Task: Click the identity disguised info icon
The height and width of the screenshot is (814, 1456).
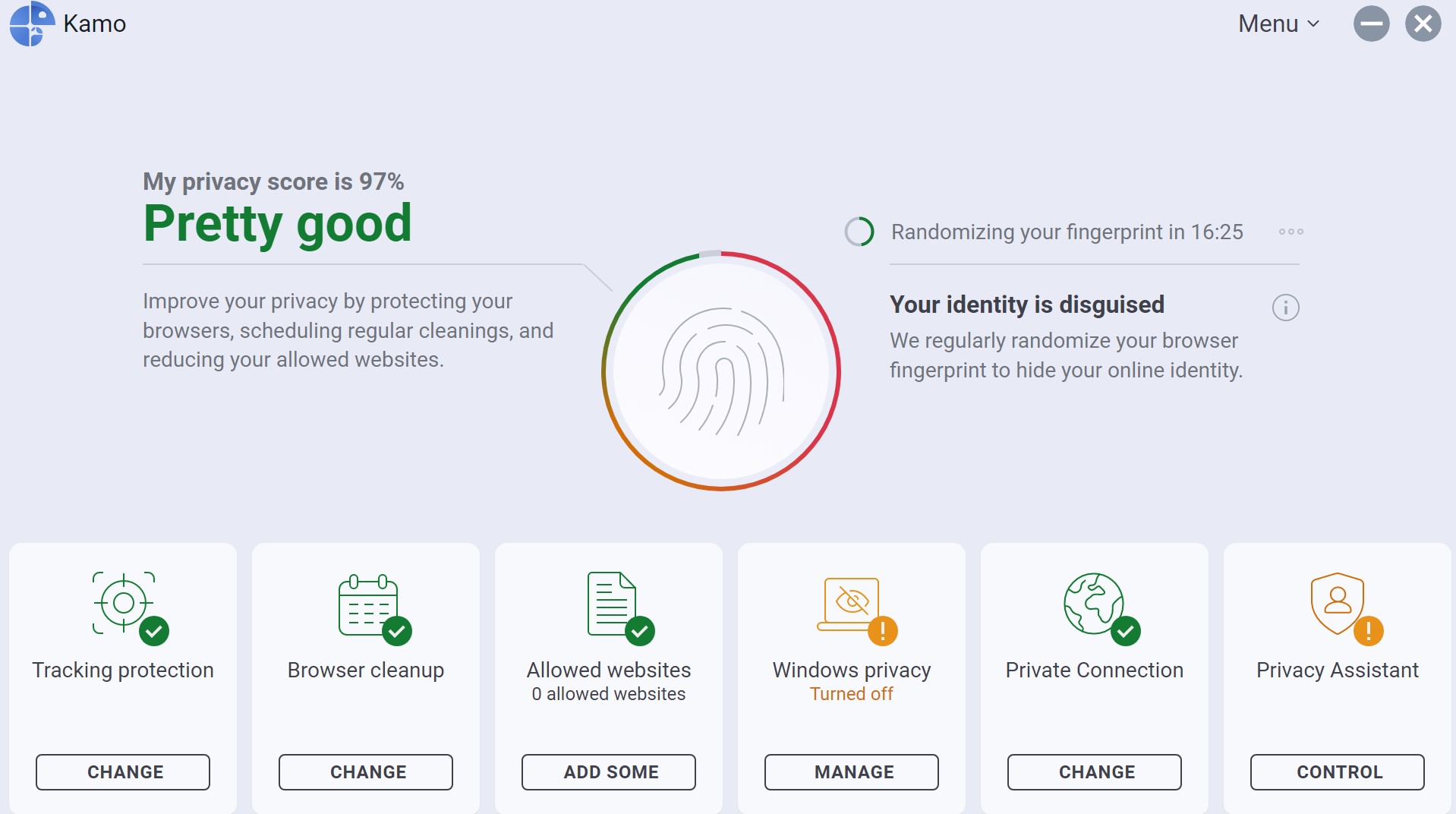Action: pos(1285,308)
